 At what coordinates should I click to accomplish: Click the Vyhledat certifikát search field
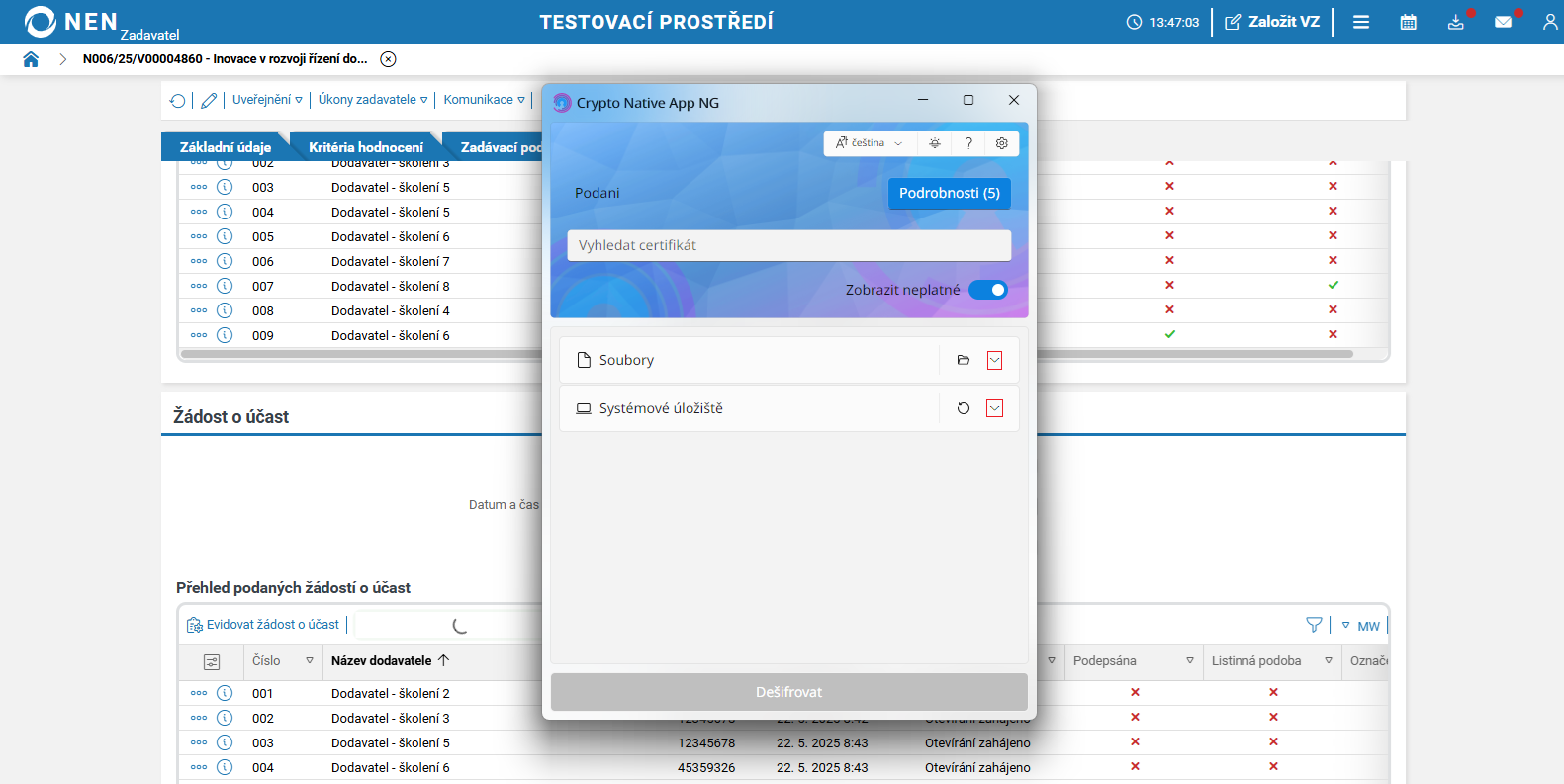coord(789,245)
